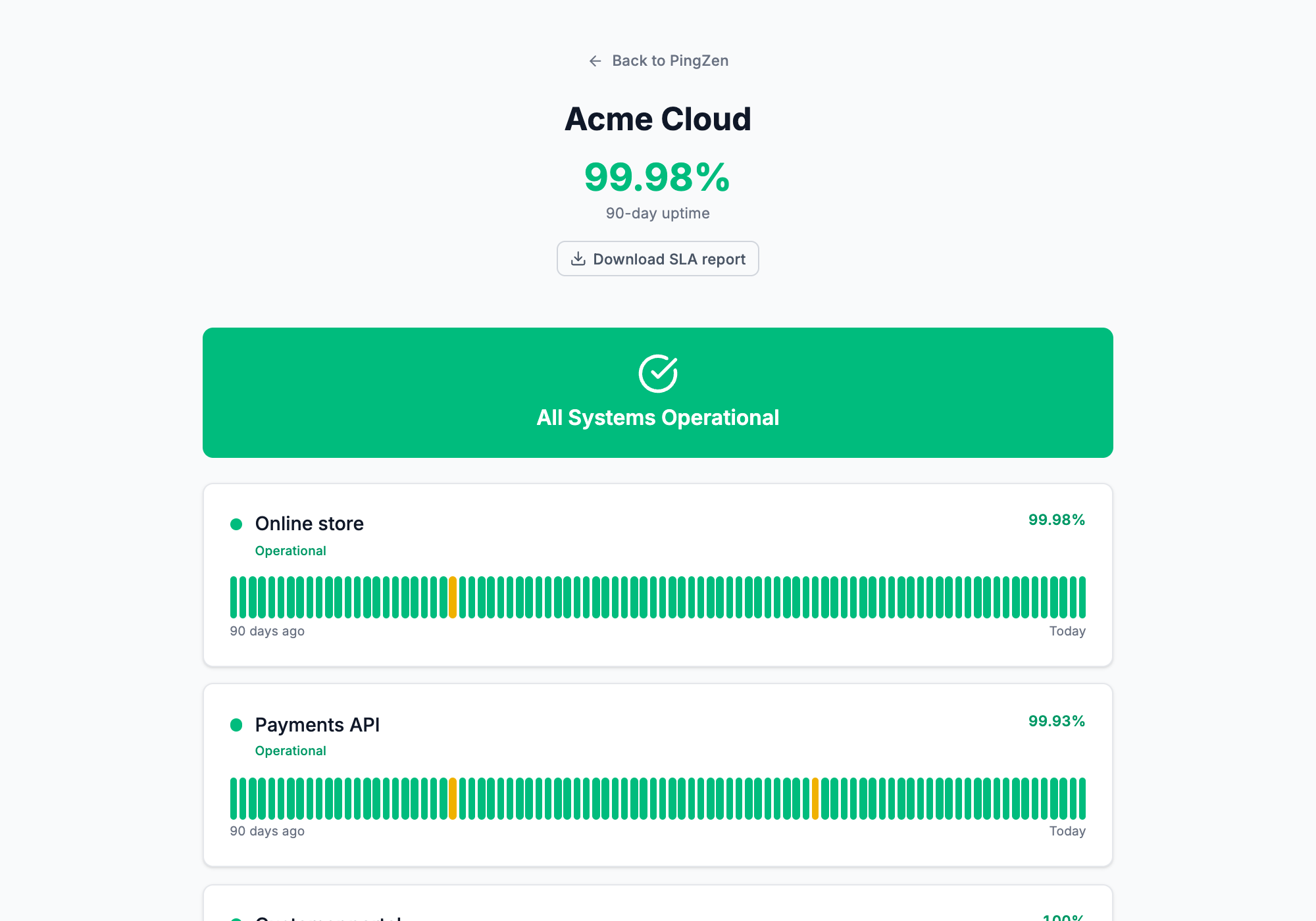Click Operational status under Online store

(x=290, y=551)
